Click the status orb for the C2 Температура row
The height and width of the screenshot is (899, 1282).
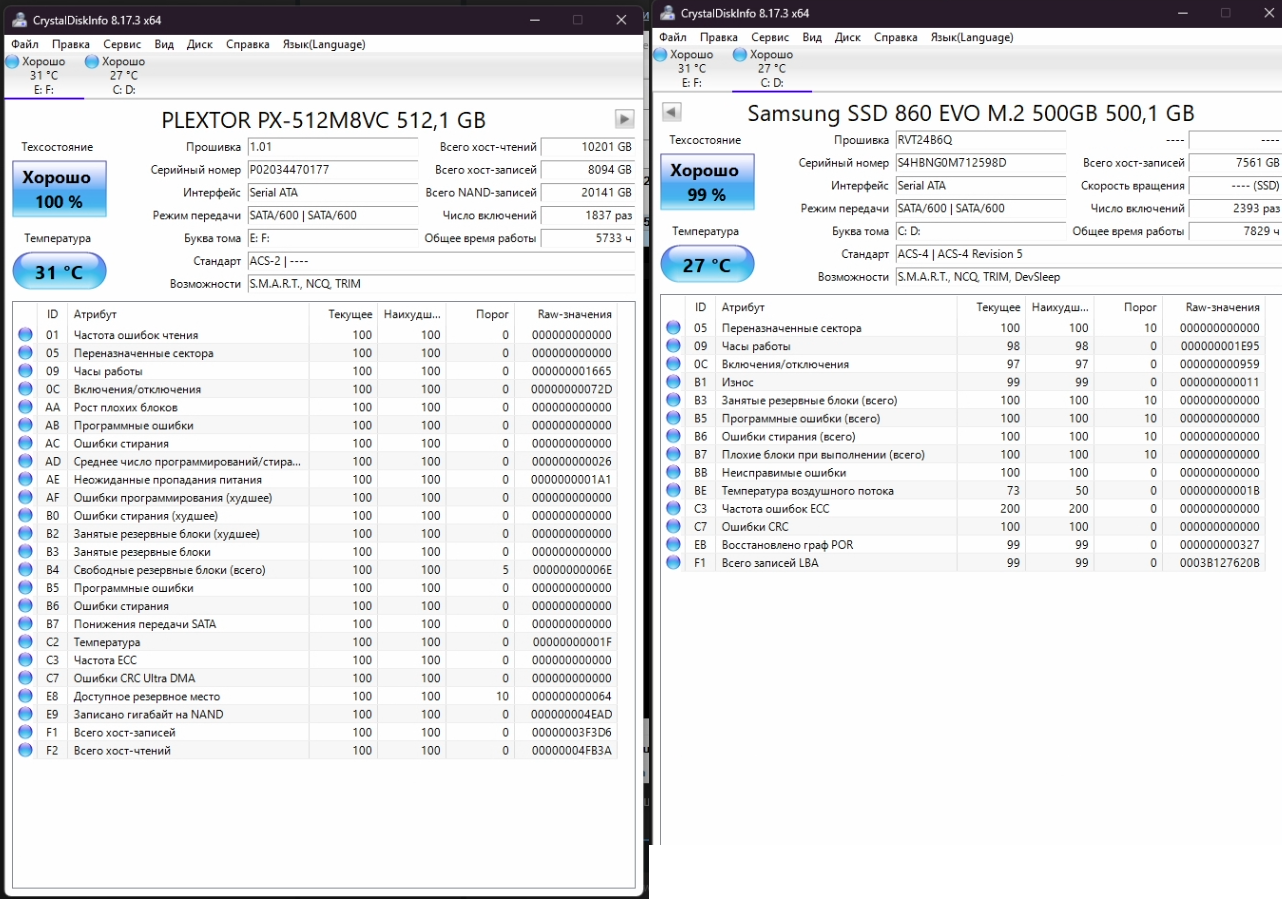pyautogui.click(x=26, y=642)
